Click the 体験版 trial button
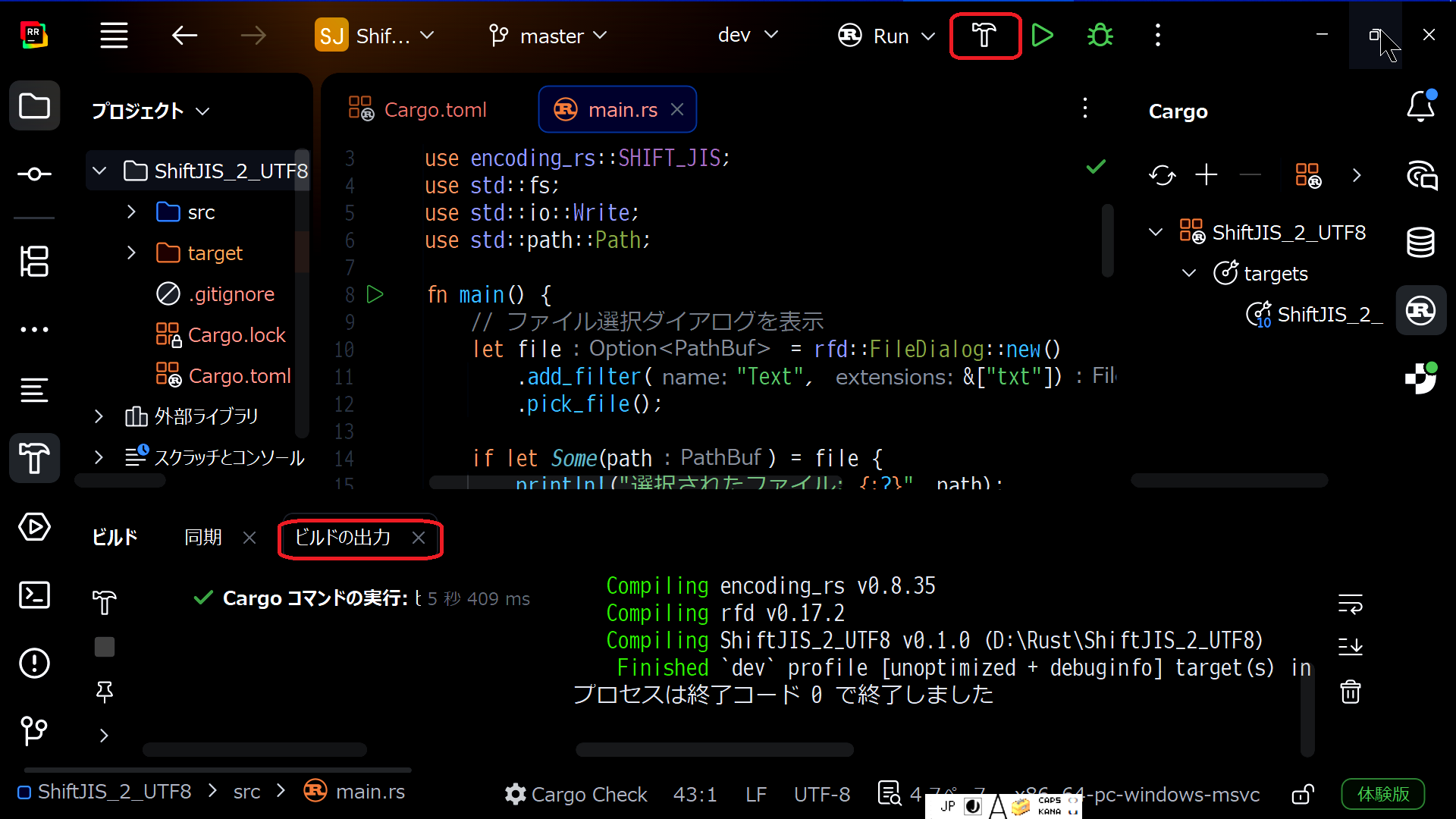Screen dimensions: 1456x819 tap(1382, 794)
